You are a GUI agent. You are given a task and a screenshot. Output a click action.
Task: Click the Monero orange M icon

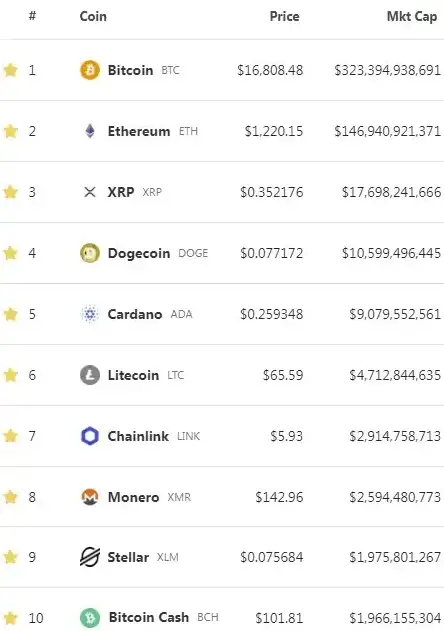click(x=90, y=497)
